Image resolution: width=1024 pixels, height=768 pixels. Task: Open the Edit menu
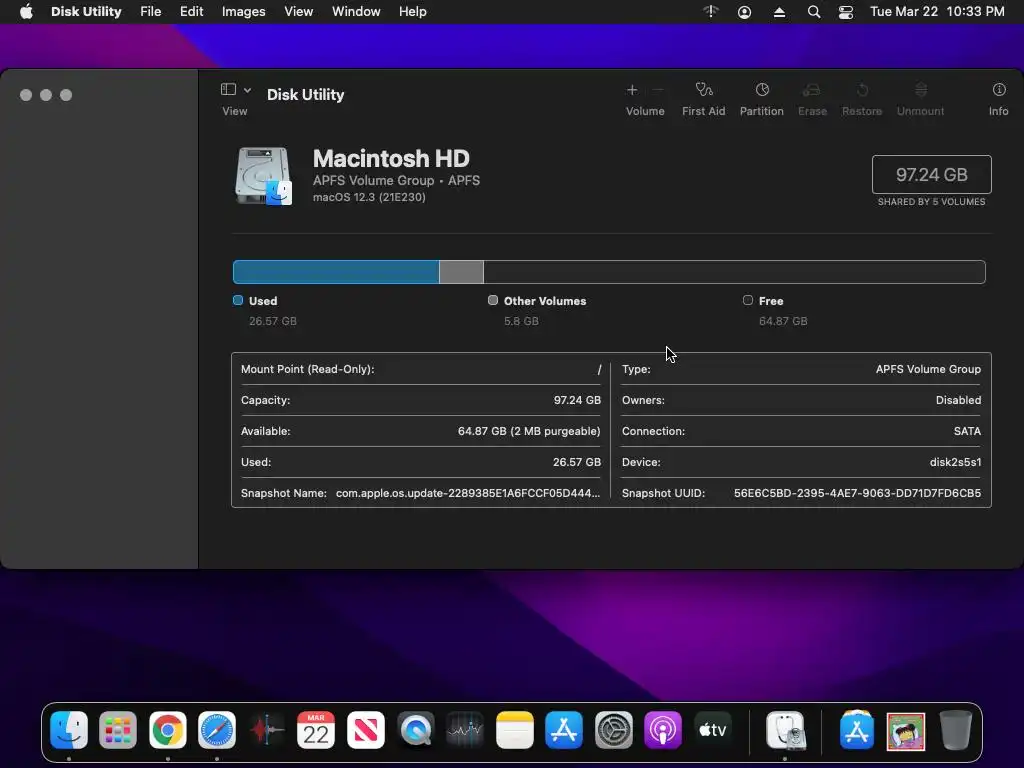pyautogui.click(x=191, y=12)
